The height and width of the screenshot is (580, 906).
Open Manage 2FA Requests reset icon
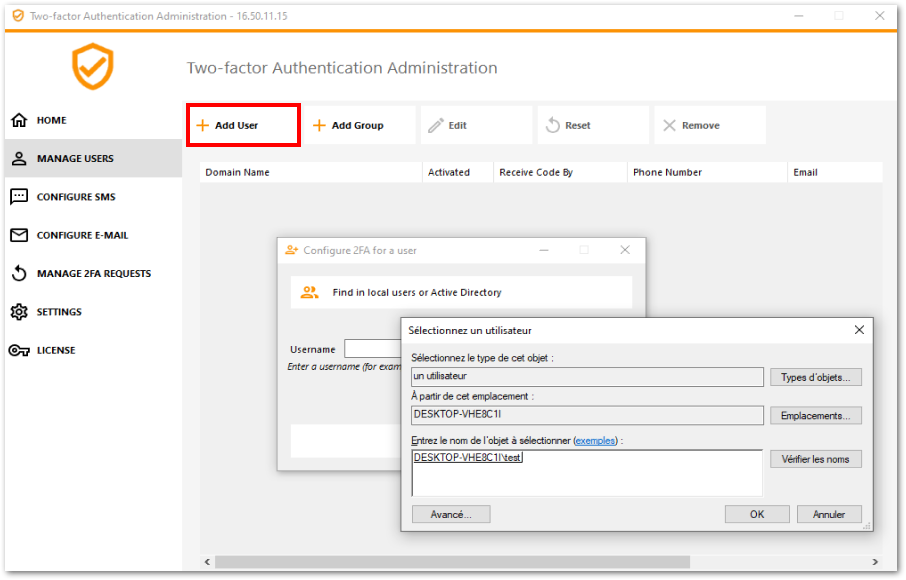19,274
